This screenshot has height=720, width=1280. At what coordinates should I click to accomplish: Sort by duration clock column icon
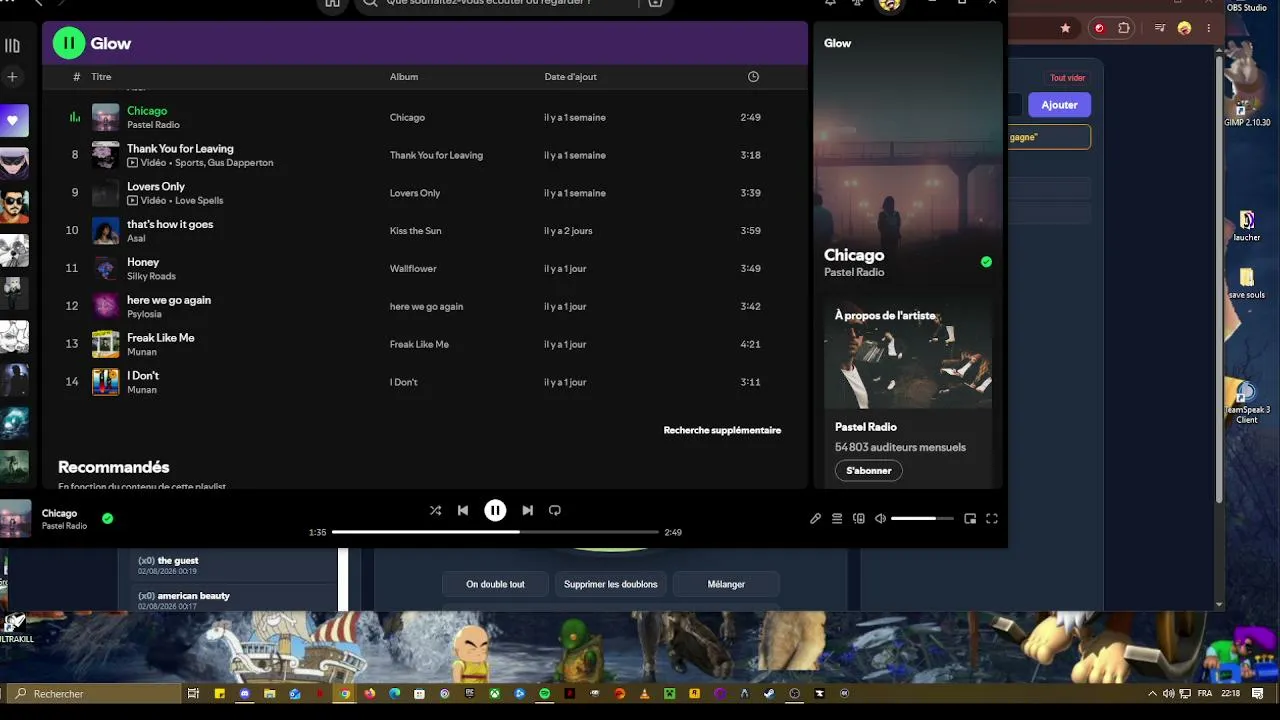(x=753, y=77)
